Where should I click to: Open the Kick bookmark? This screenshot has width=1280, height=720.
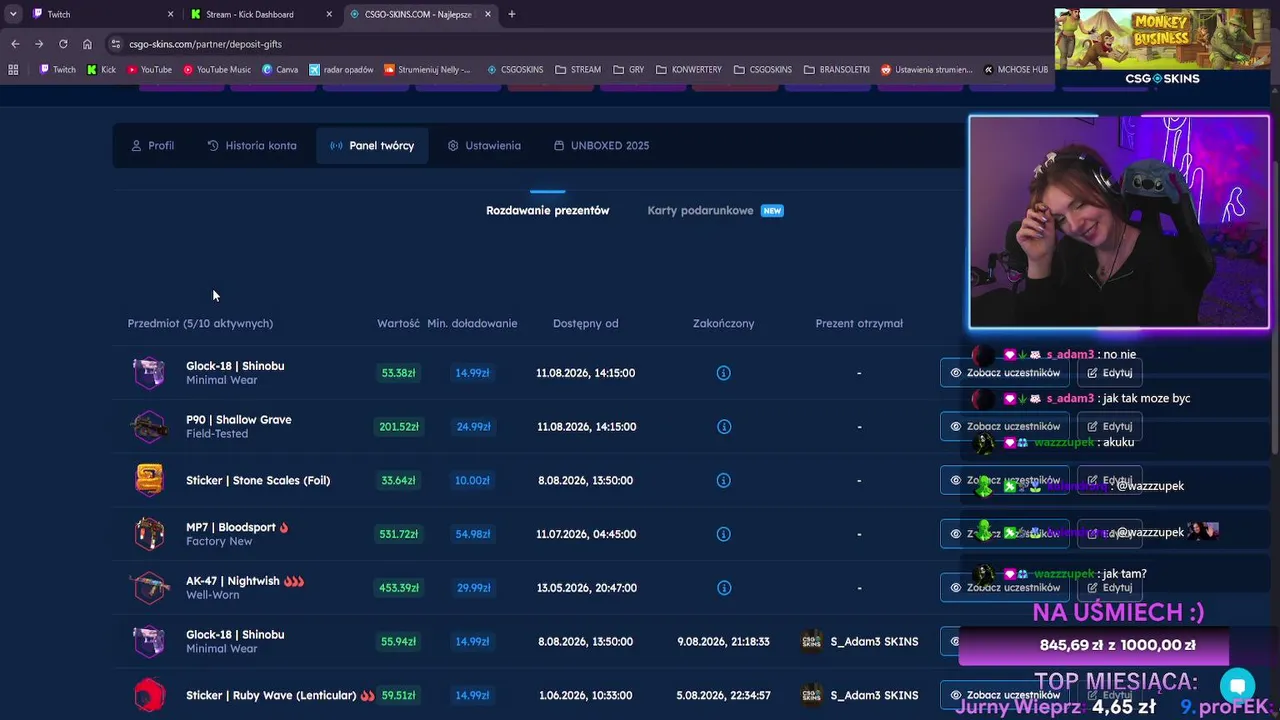coord(102,70)
